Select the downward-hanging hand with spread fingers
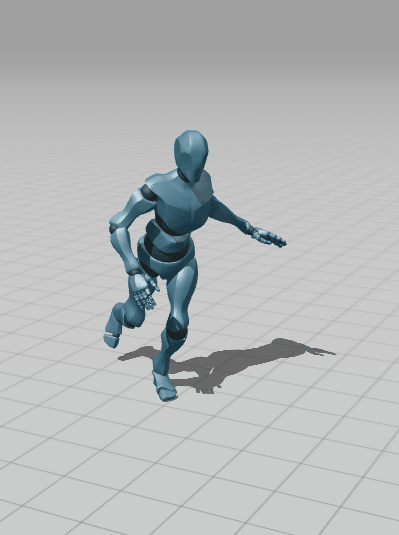 pyautogui.click(x=144, y=291)
